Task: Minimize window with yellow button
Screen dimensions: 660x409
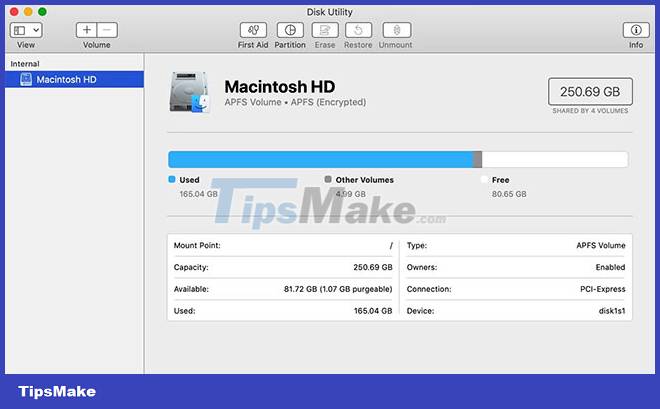Action: [28, 12]
